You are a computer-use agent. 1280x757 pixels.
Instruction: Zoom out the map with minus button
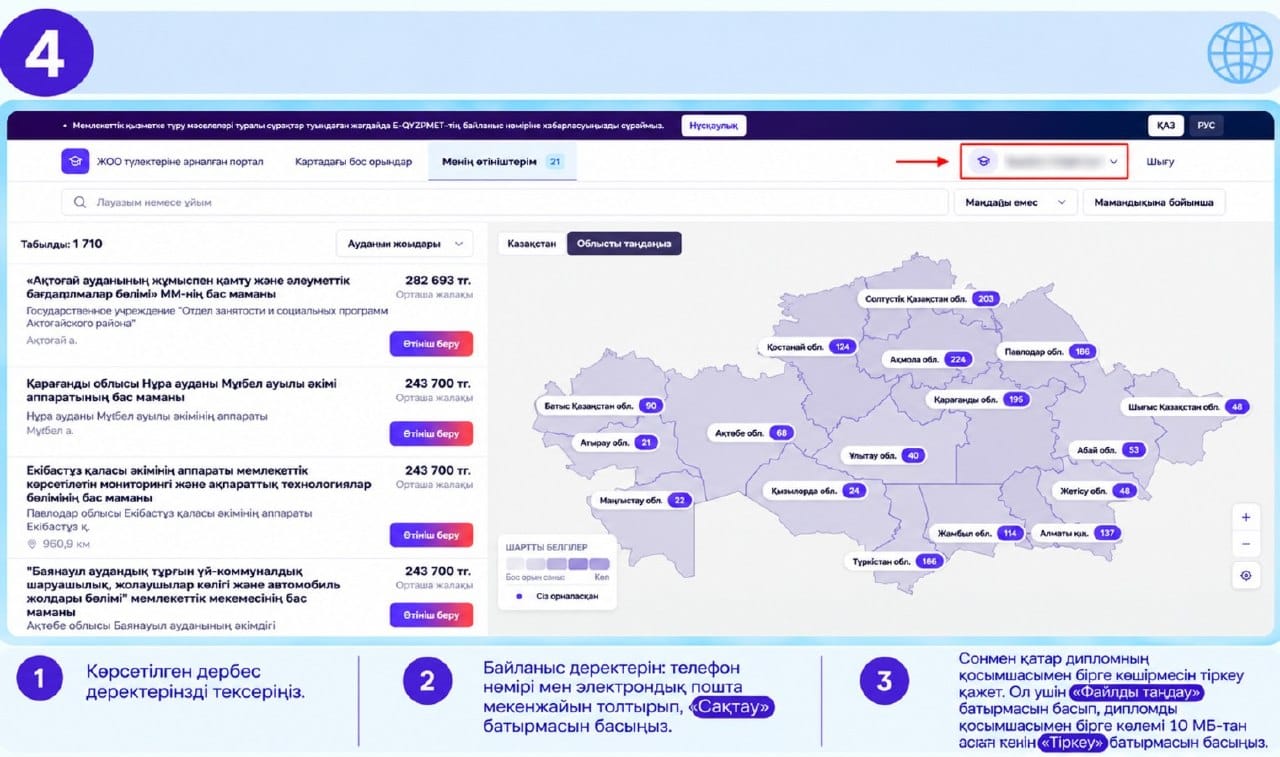tap(1245, 545)
